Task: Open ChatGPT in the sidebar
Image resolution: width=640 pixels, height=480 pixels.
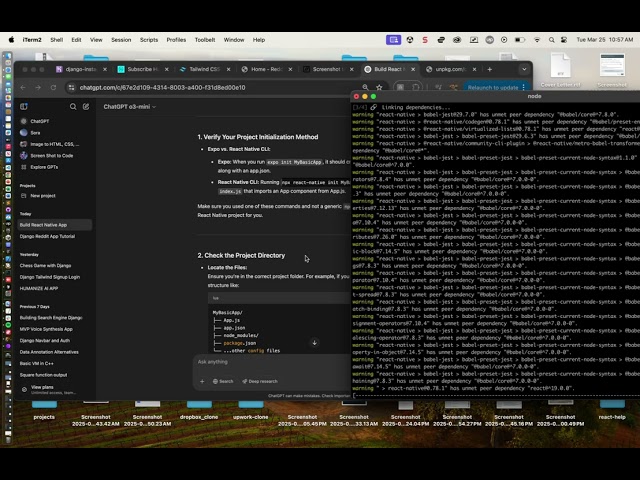Action: click(x=40, y=121)
